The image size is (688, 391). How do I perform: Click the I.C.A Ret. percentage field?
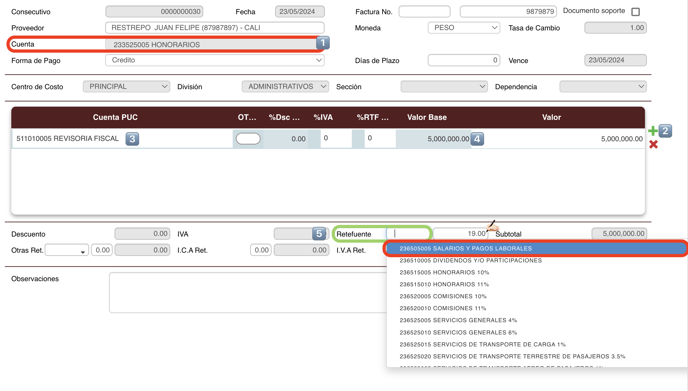coord(261,250)
